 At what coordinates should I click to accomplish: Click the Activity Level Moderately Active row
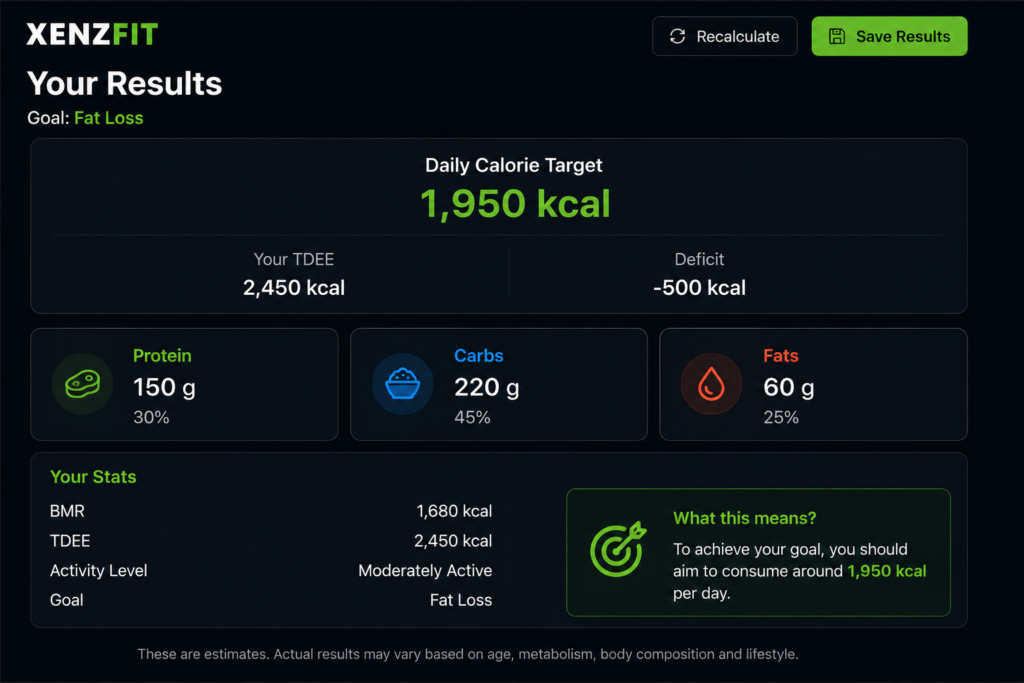tap(271, 571)
